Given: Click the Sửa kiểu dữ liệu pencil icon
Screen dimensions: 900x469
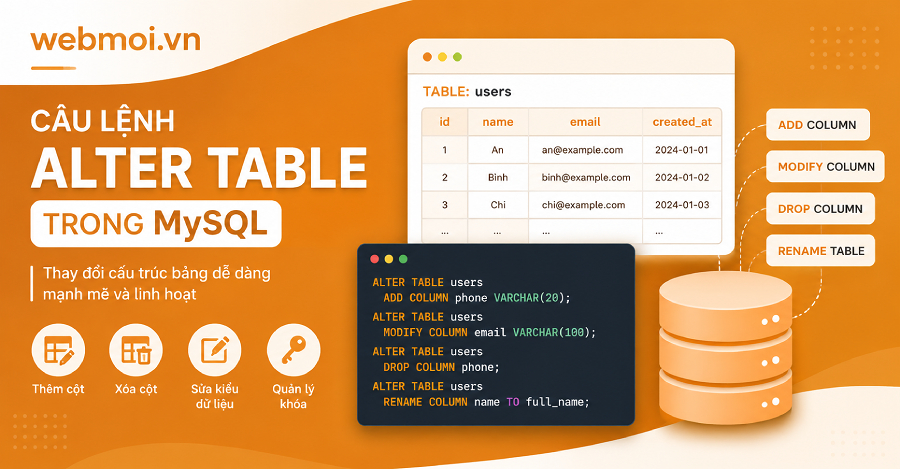Looking at the screenshot, I should 215,350.
